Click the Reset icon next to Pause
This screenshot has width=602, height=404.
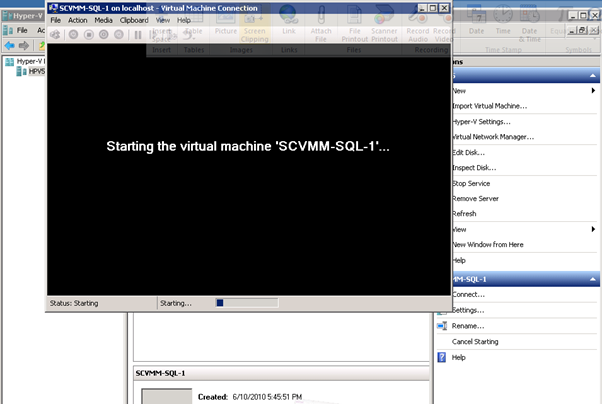point(154,35)
